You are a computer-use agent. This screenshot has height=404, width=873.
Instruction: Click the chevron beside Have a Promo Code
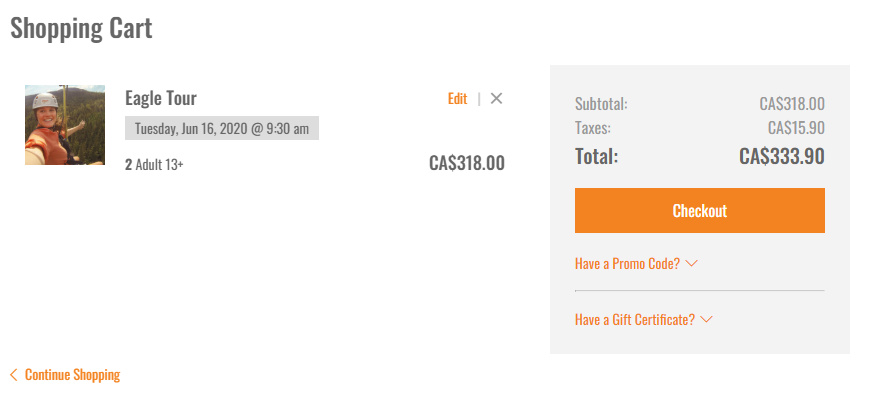click(x=691, y=263)
